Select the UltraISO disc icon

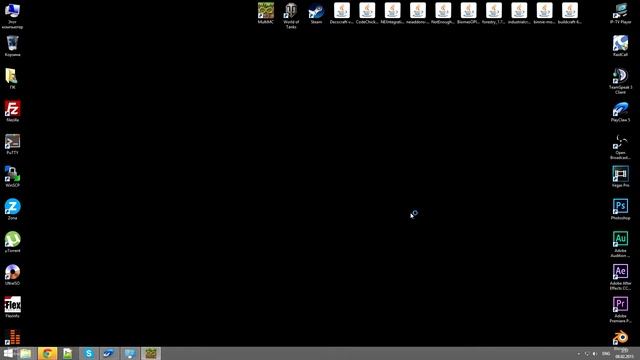pyautogui.click(x=12, y=274)
